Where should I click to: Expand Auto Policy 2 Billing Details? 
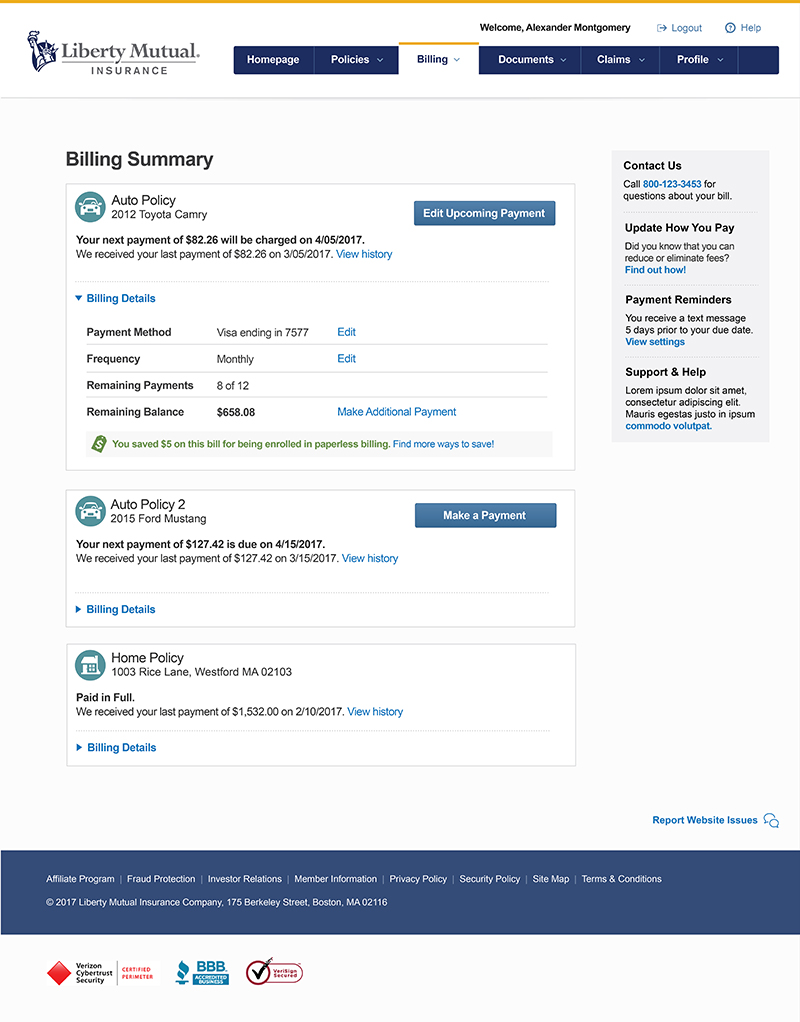click(115, 609)
